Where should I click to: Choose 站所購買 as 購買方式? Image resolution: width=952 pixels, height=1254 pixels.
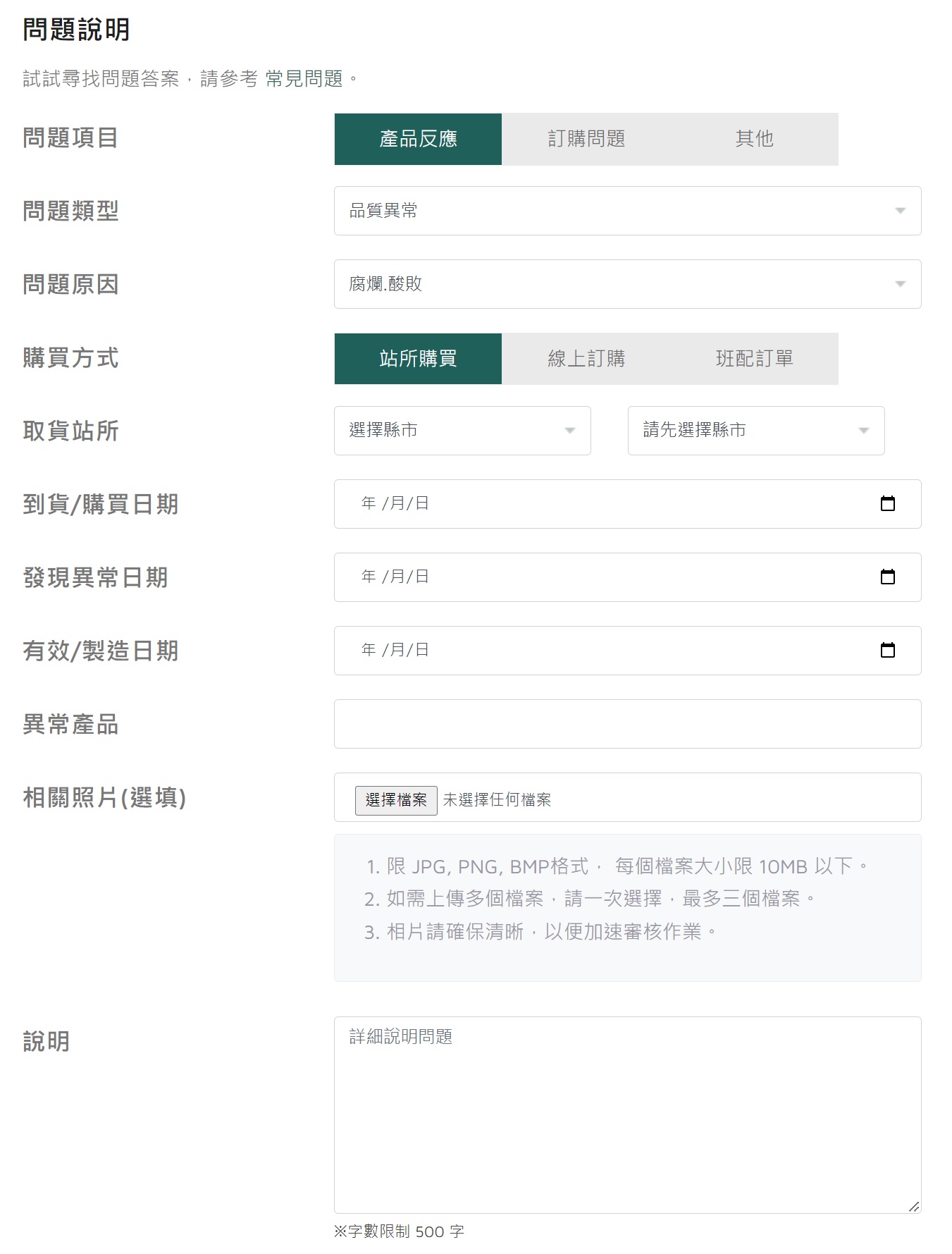[x=418, y=359]
